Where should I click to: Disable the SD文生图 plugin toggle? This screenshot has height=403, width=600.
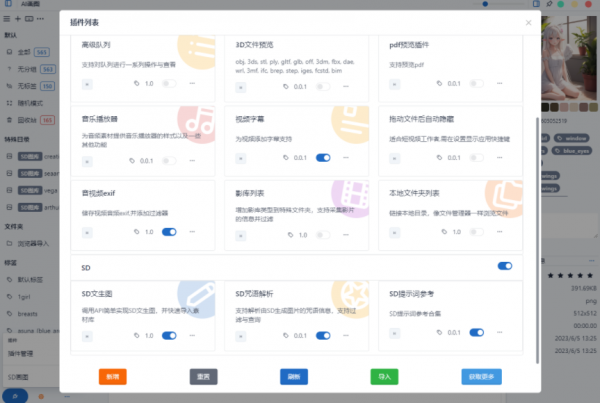pos(169,336)
